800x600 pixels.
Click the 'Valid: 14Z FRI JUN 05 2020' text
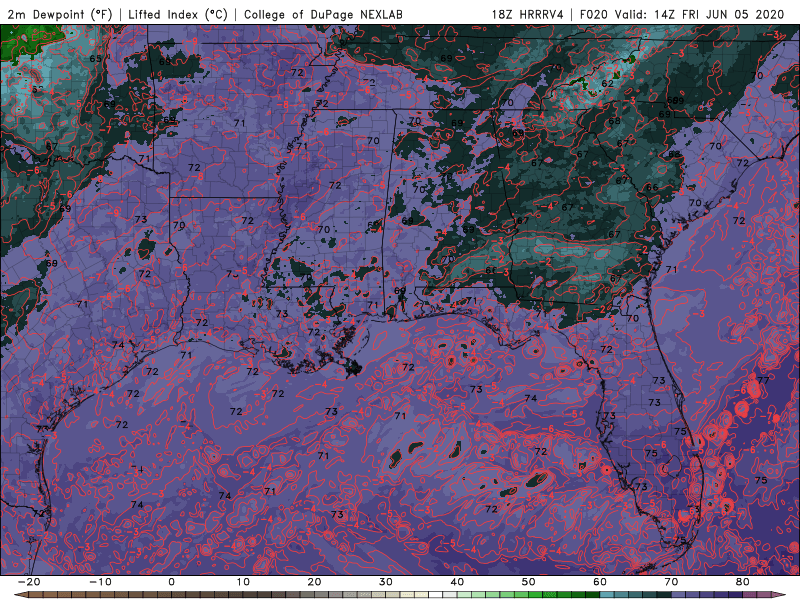(x=699, y=15)
